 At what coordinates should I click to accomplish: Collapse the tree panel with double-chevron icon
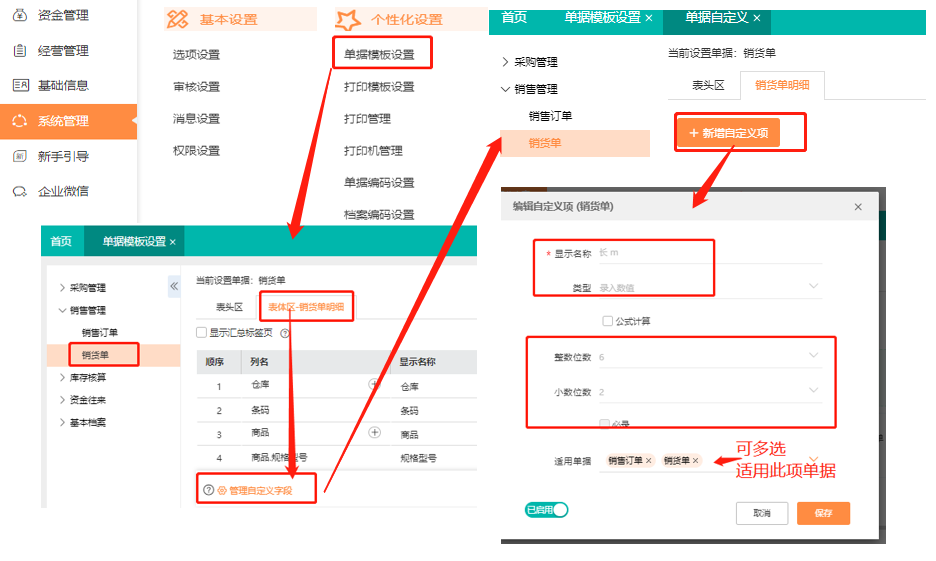click(174, 286)
